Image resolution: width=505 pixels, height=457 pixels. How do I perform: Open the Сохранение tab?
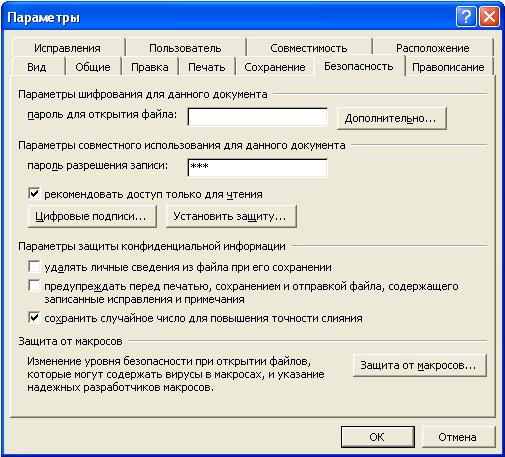(275, 67)
